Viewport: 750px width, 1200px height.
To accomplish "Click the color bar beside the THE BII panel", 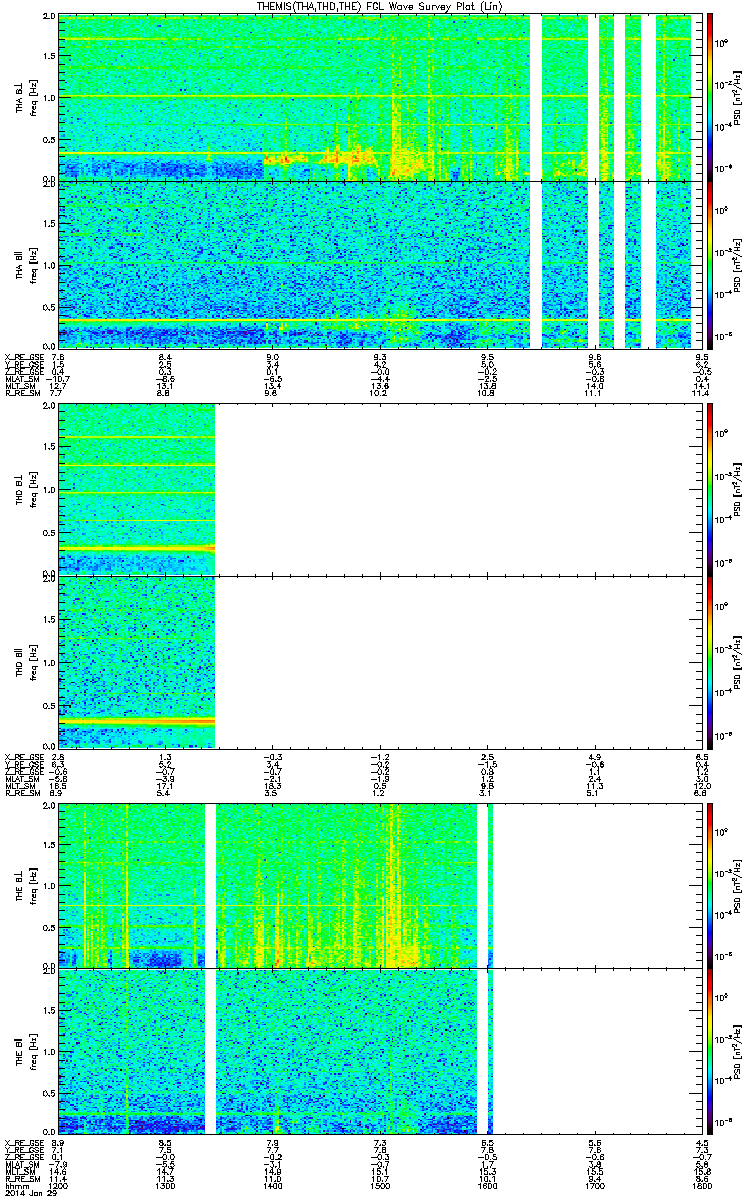I will click(711, 1050).
